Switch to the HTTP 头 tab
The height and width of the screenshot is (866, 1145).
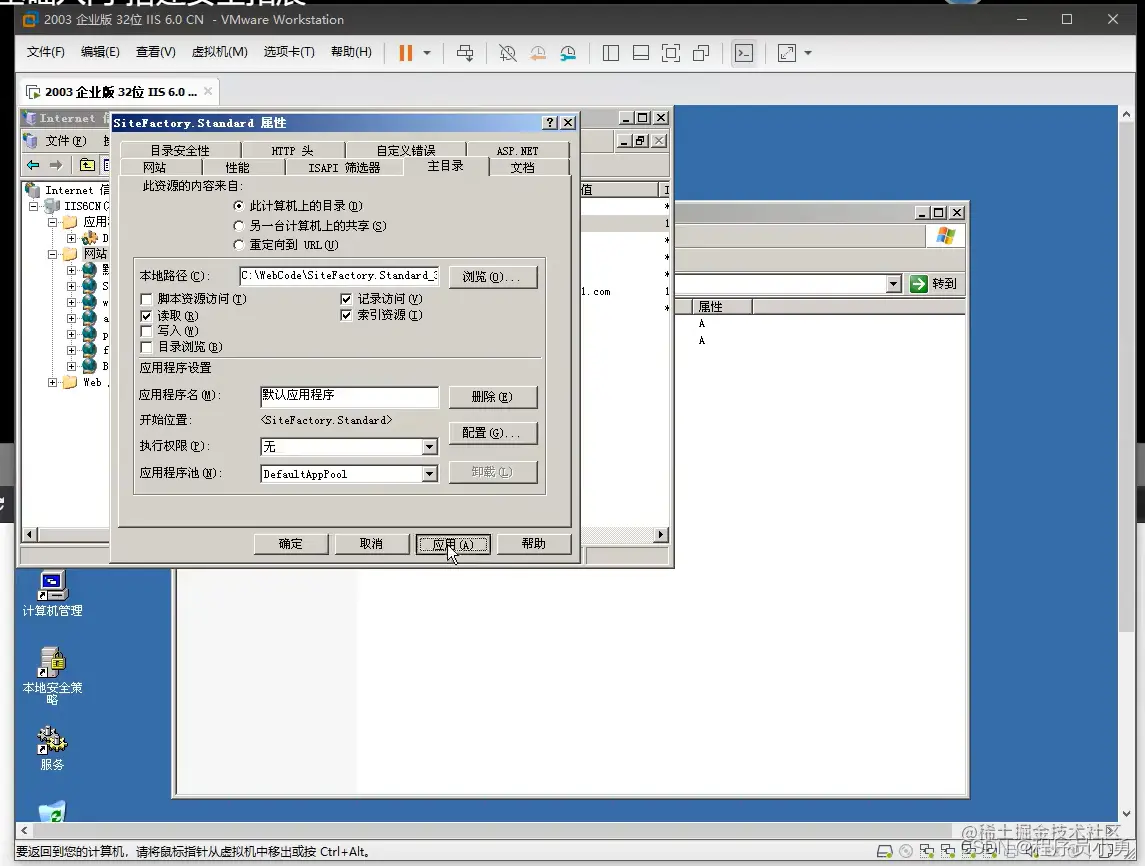pos(292,150)
